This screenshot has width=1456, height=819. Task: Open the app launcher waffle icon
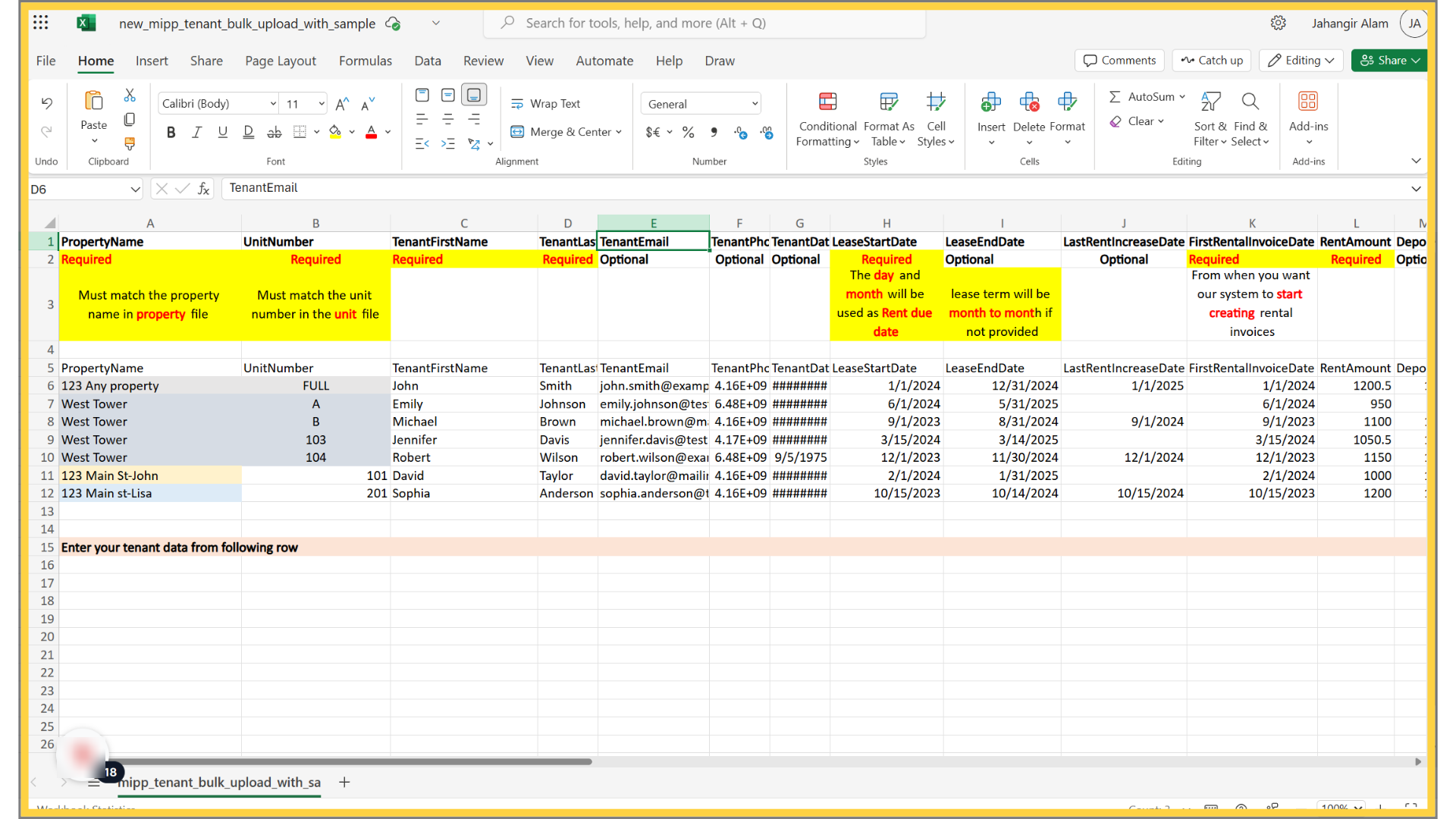[41, 23]
